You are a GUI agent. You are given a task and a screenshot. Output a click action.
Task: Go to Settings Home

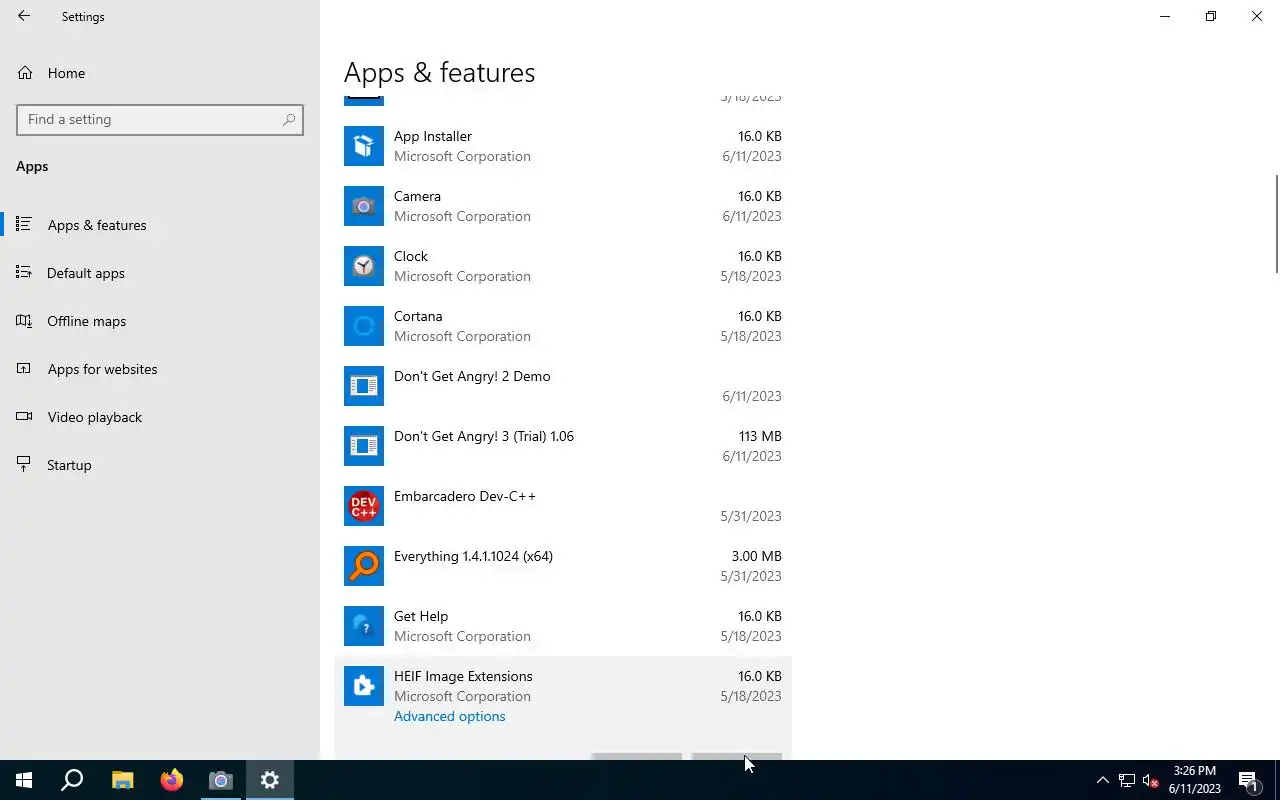point(160,73)
